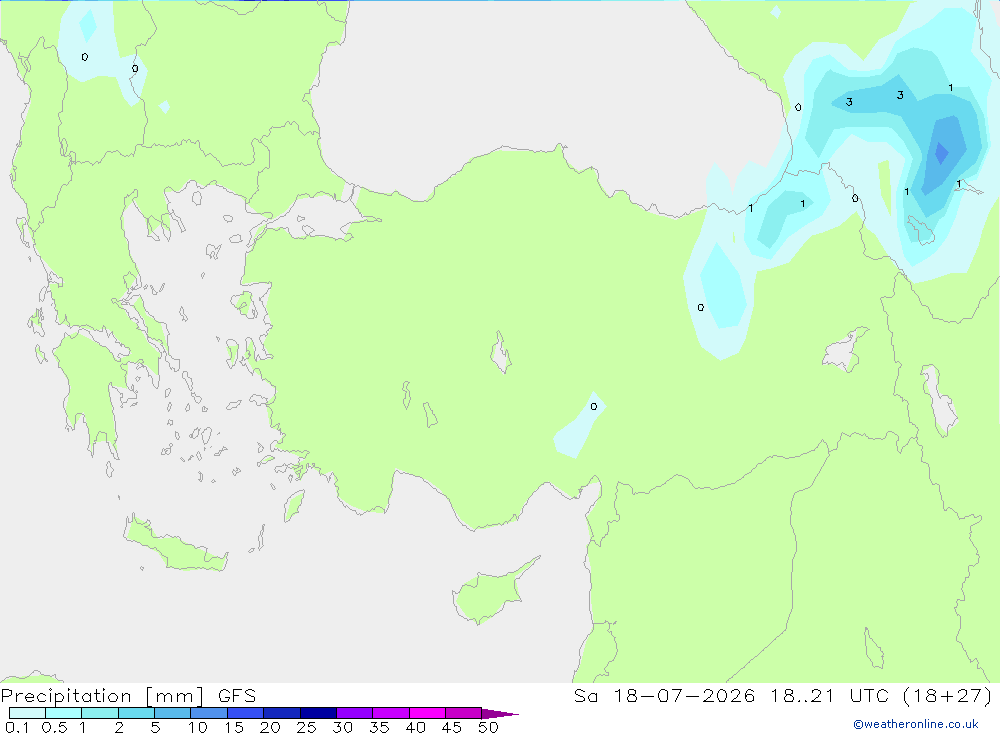Image resolution: width=1000 pixels, height=733 pixels.
Task: Click the above-50 arrow tip of the legend
Action: coord(499,714)
